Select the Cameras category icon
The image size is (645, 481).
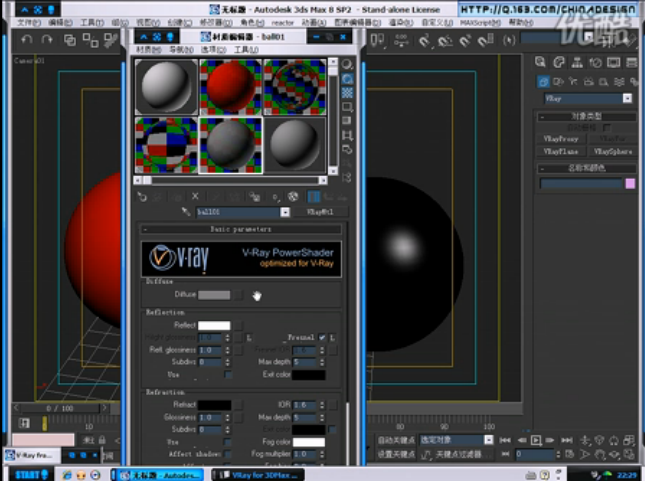coord(589,81)
